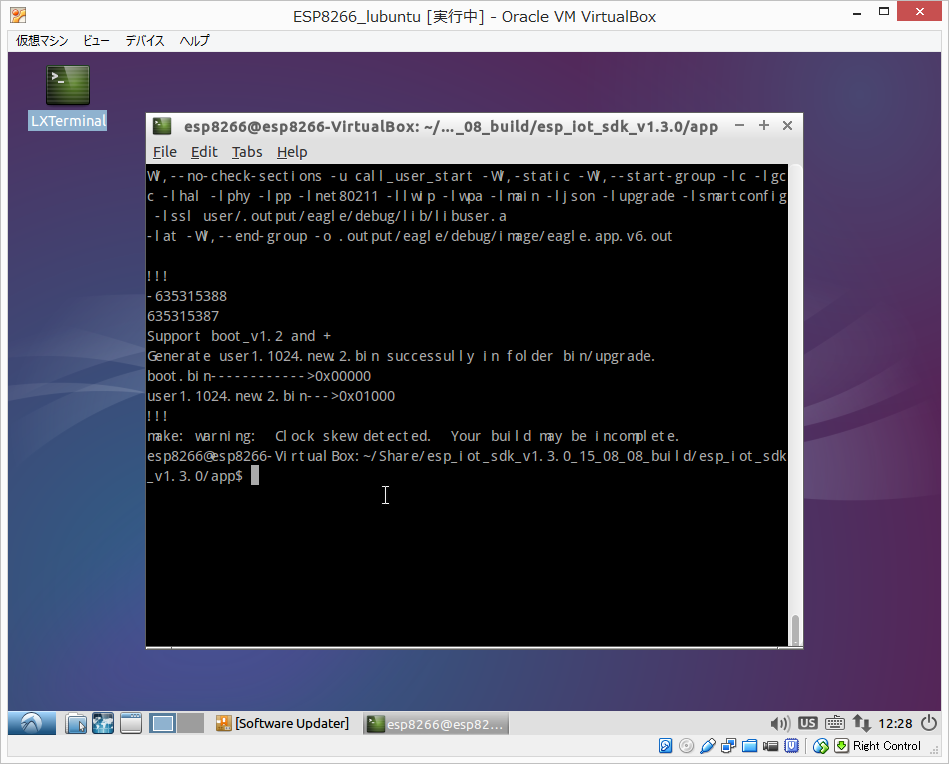Click the VirtualBox shared folders status icon
949x764 pixels.
749,746
